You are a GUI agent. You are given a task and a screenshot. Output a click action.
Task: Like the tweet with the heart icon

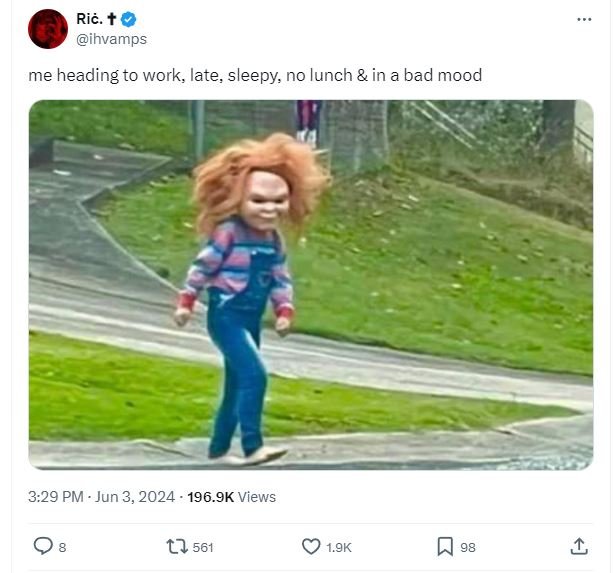[310, 546]
